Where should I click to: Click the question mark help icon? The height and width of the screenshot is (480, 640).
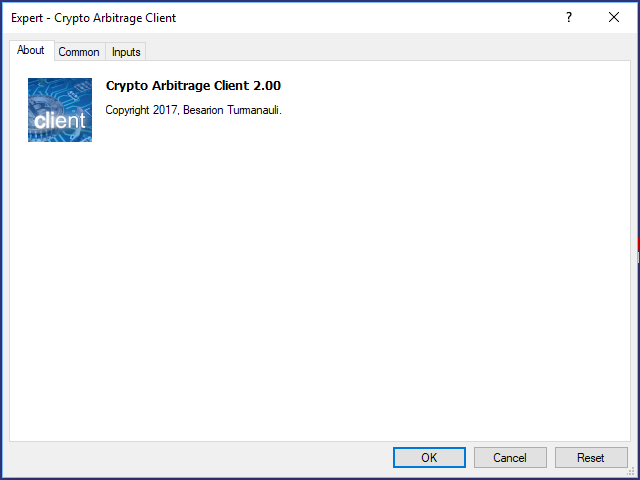(569, 17)
